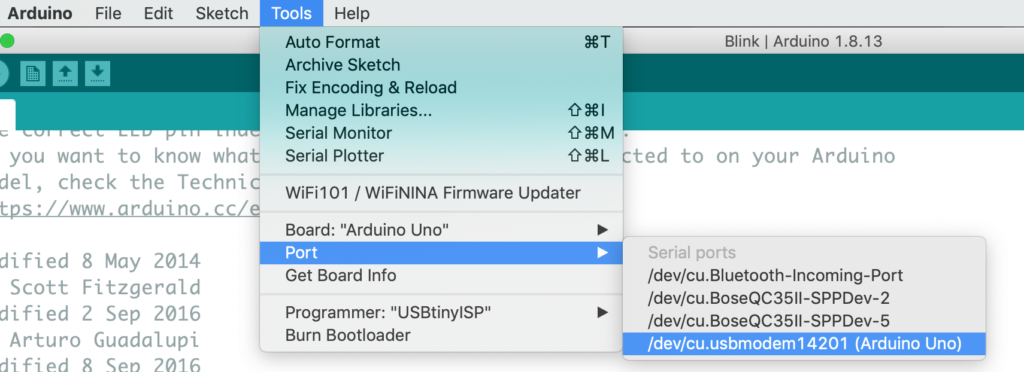The image size is (1024, 372).
Task: Expand the Port submenu arrow
Action: click(x=602, y=253)
